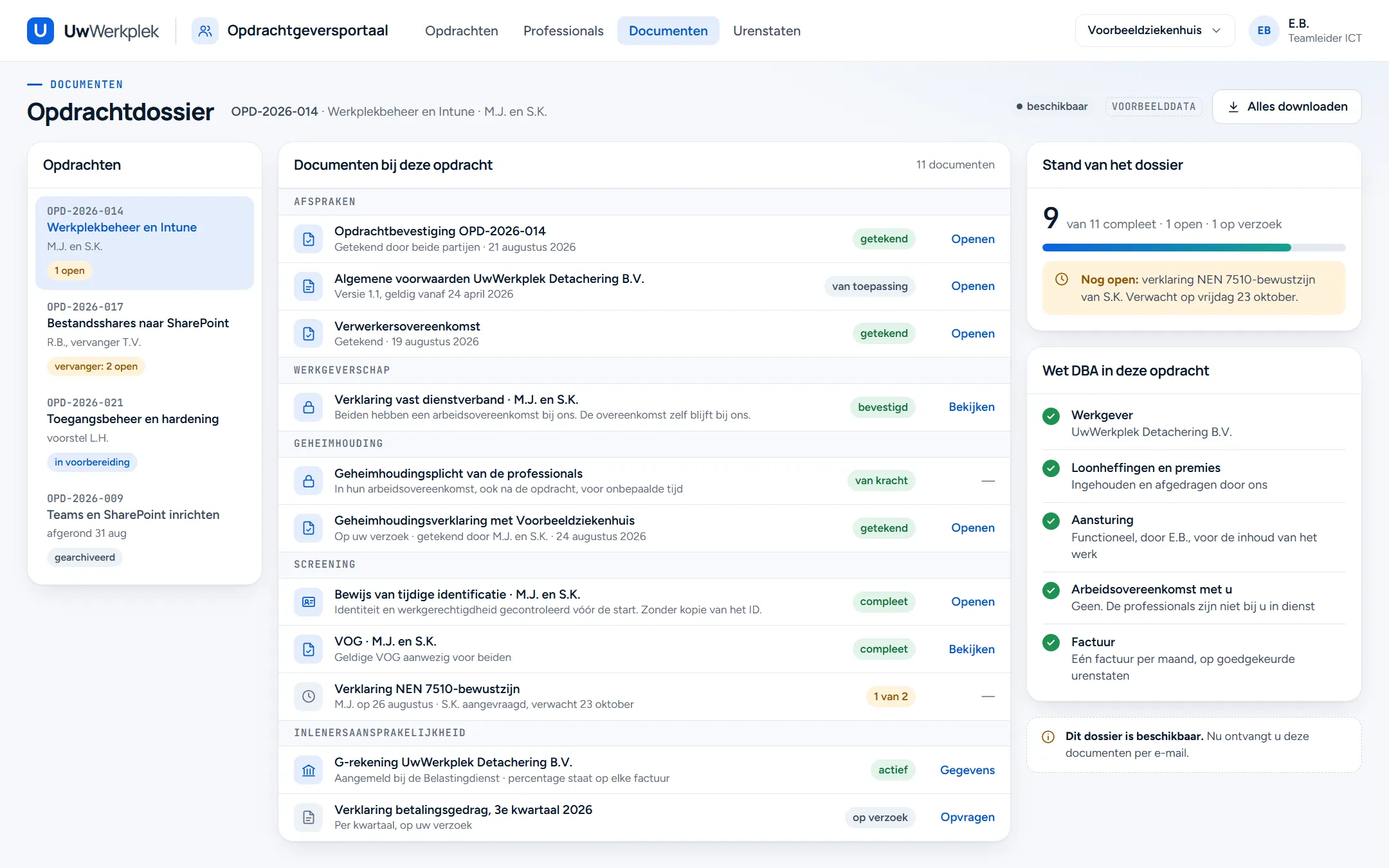Click green checkmark next to Werkgever

coord(1051,416)
